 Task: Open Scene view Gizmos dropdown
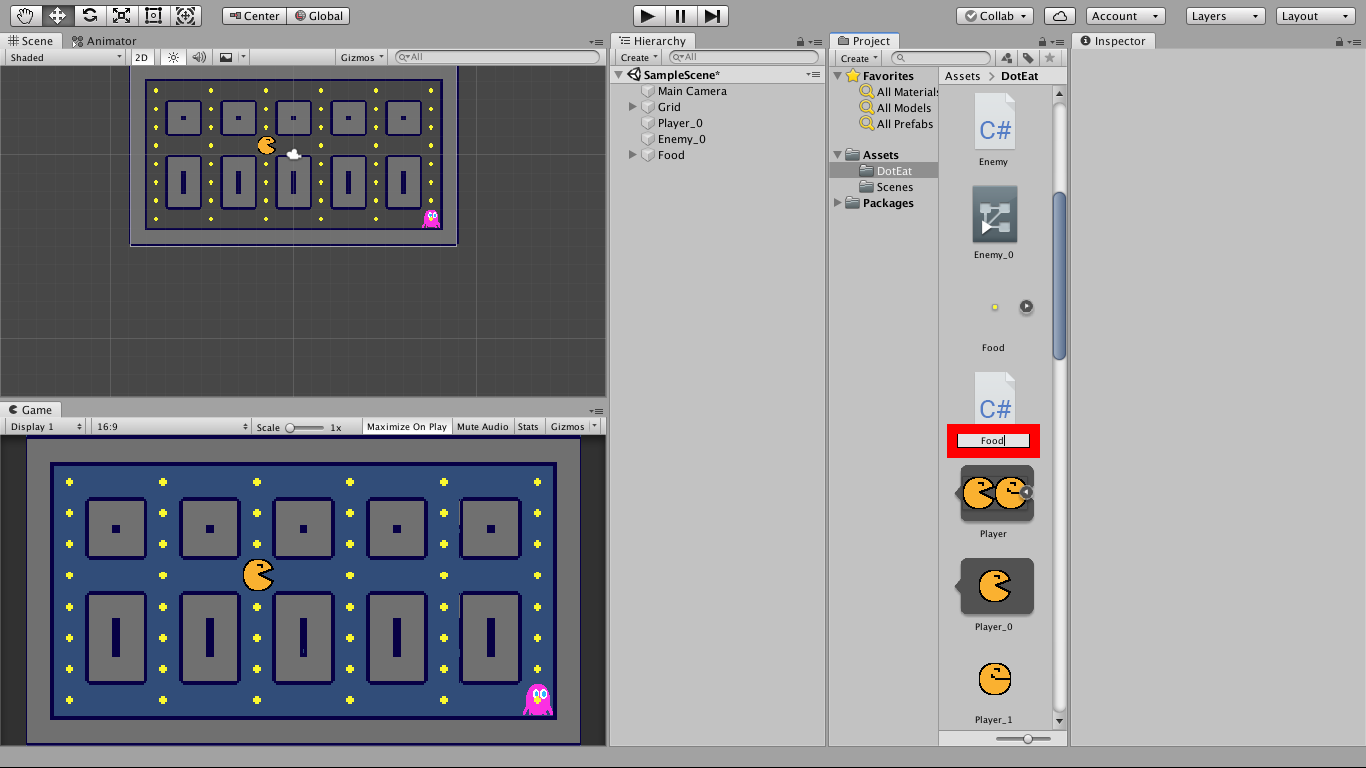click(364, 57)
